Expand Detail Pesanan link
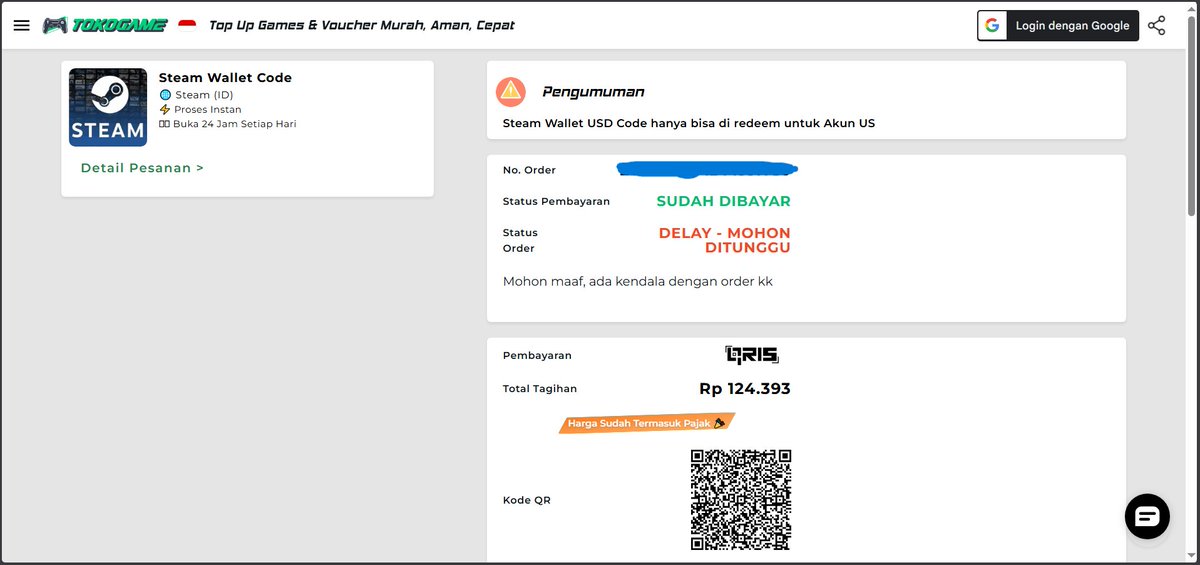Screen dimensions: 1200x565 142,168
